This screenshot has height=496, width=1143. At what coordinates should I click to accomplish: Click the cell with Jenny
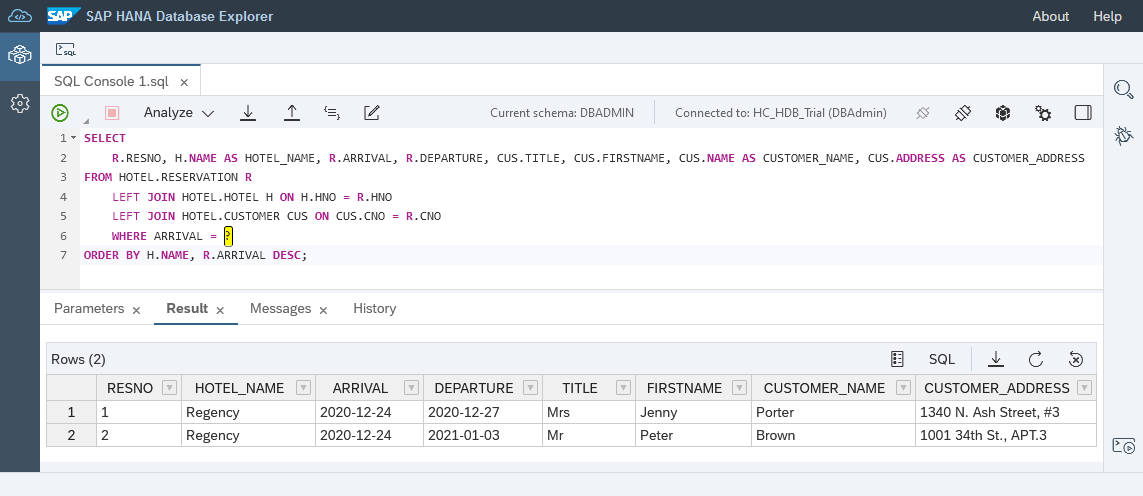pyautogui.click(x=693, y=412)
